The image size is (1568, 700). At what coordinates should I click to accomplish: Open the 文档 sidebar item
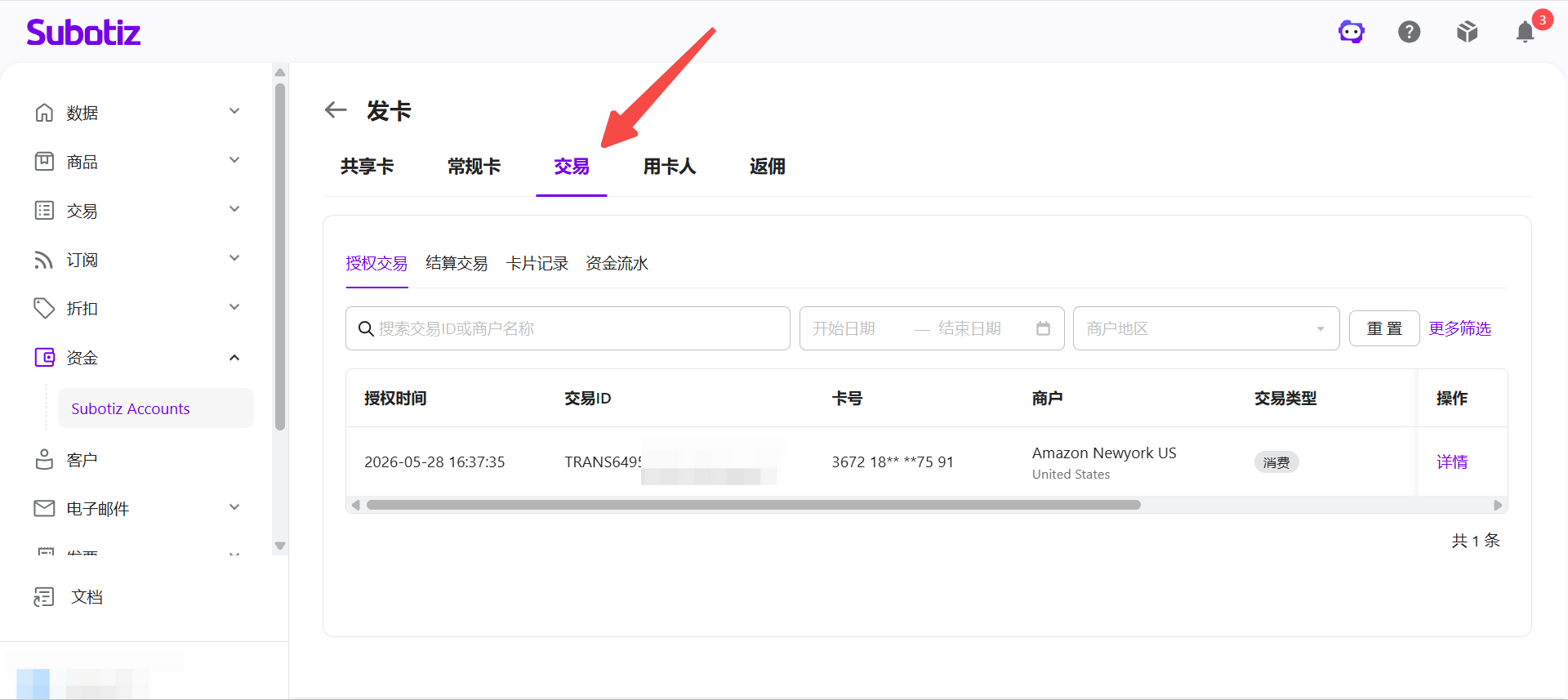click(87, 597)
